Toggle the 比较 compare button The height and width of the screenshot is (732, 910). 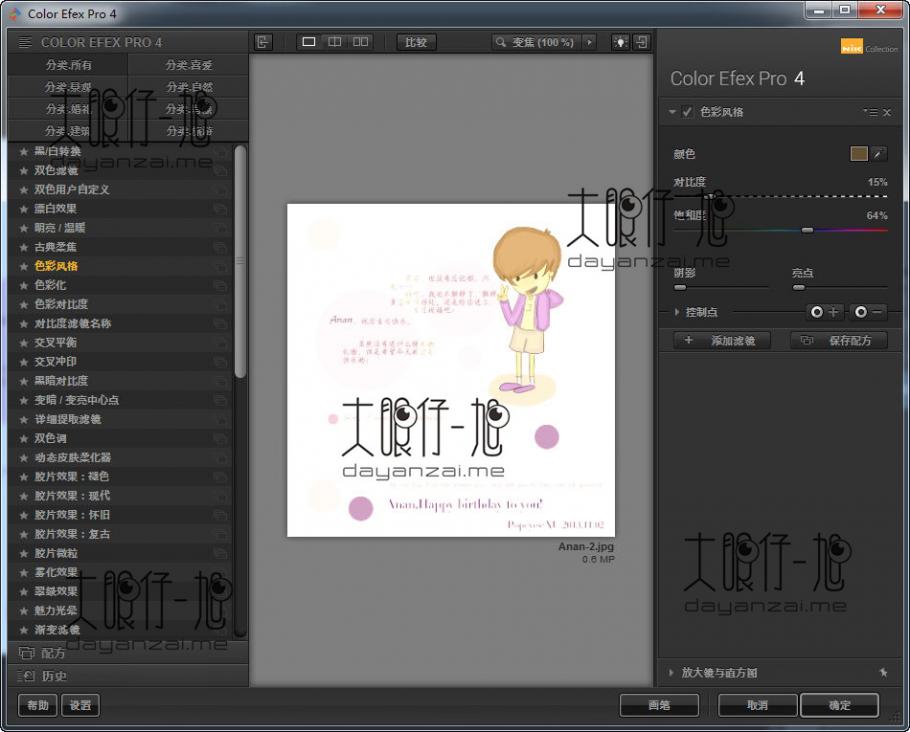point(416,42)
